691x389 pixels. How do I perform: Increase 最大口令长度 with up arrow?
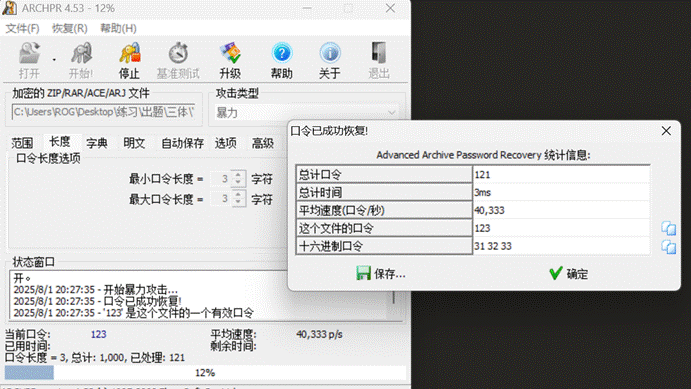238,194
